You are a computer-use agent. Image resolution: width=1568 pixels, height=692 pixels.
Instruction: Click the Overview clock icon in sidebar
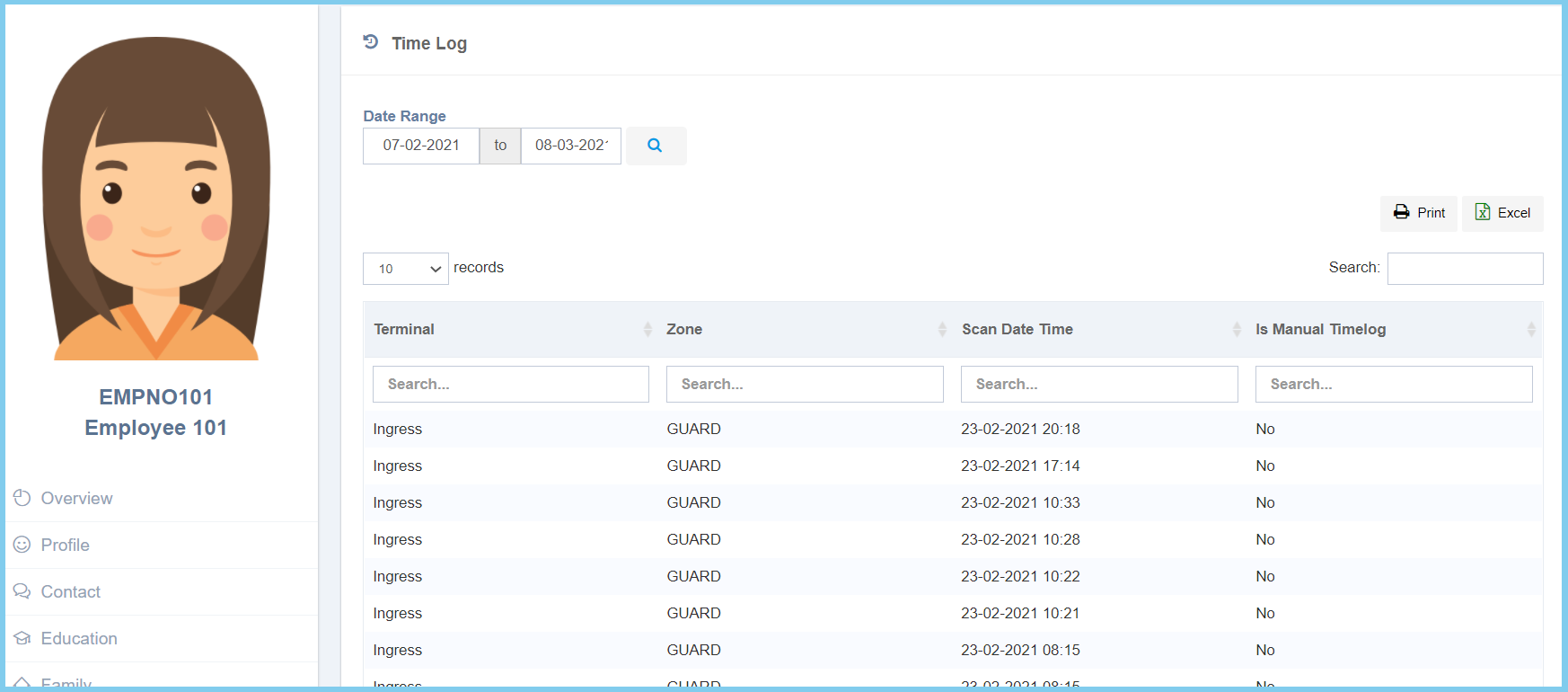coord(22,498)
